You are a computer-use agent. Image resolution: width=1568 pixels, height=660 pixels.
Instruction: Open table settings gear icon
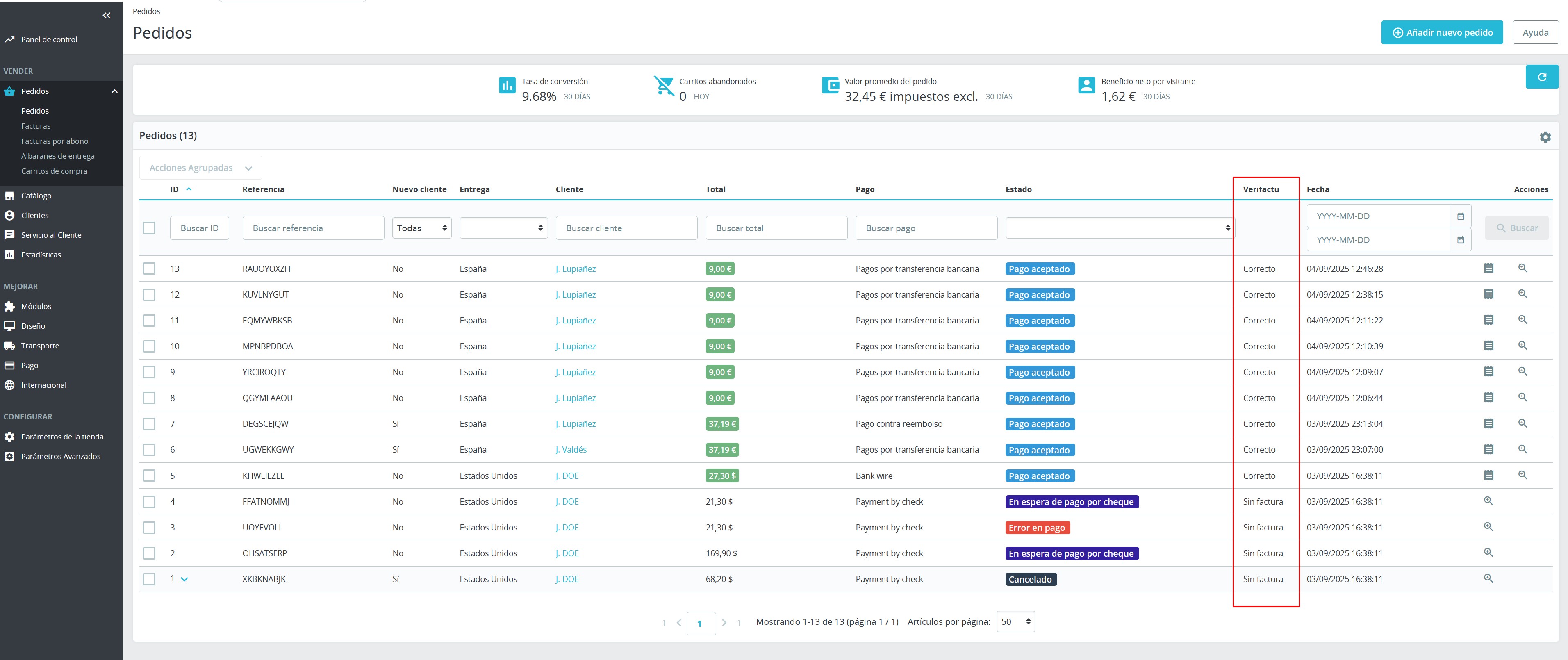1545,137
